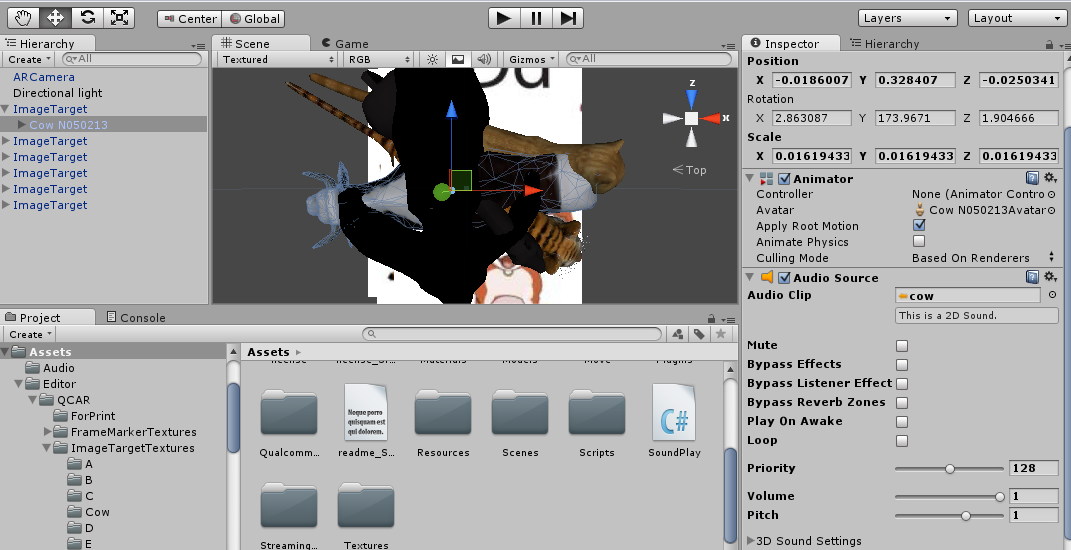Open the Layout dropdown
Screen dimensions: 1071x550
[x=1017, y=18]
